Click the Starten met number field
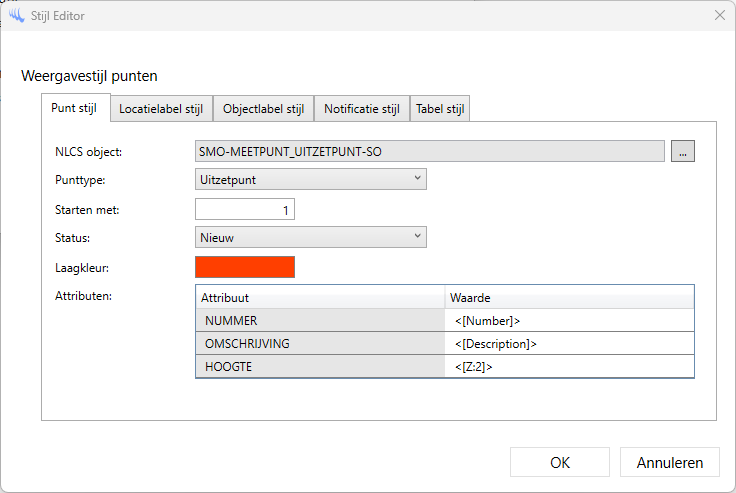 tap(245, 209)
